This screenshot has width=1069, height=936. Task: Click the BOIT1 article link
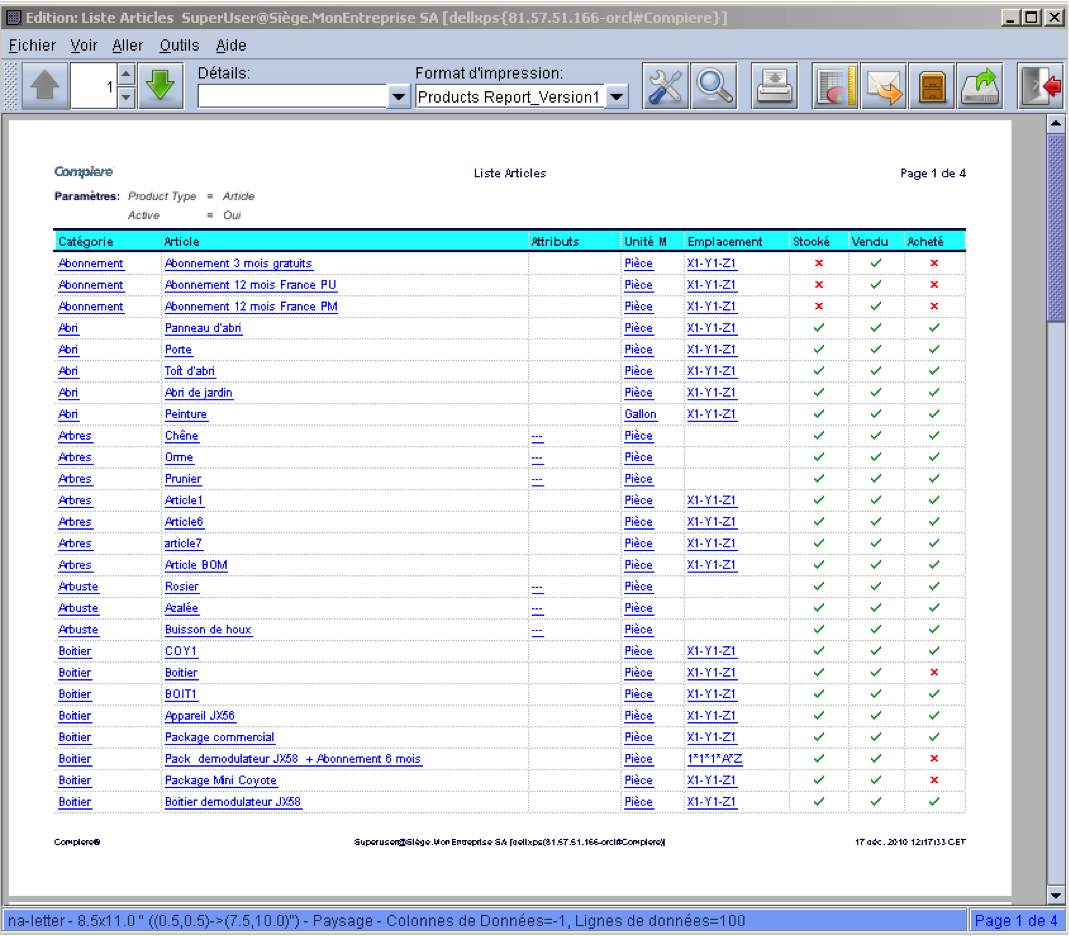click(x=181, y=695)
